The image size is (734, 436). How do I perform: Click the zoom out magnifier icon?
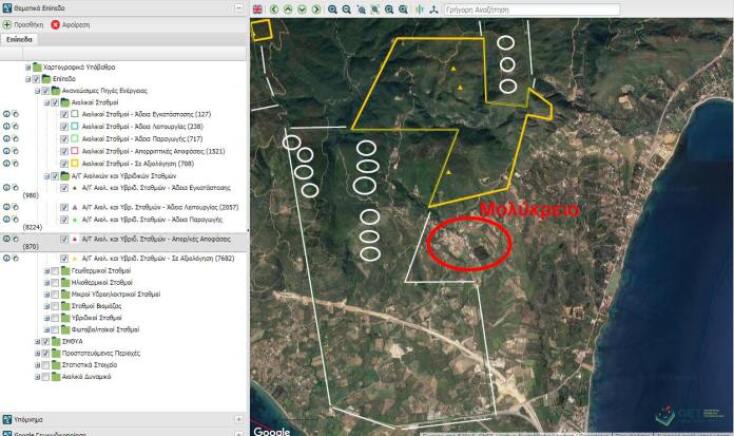tap(347, 9)
